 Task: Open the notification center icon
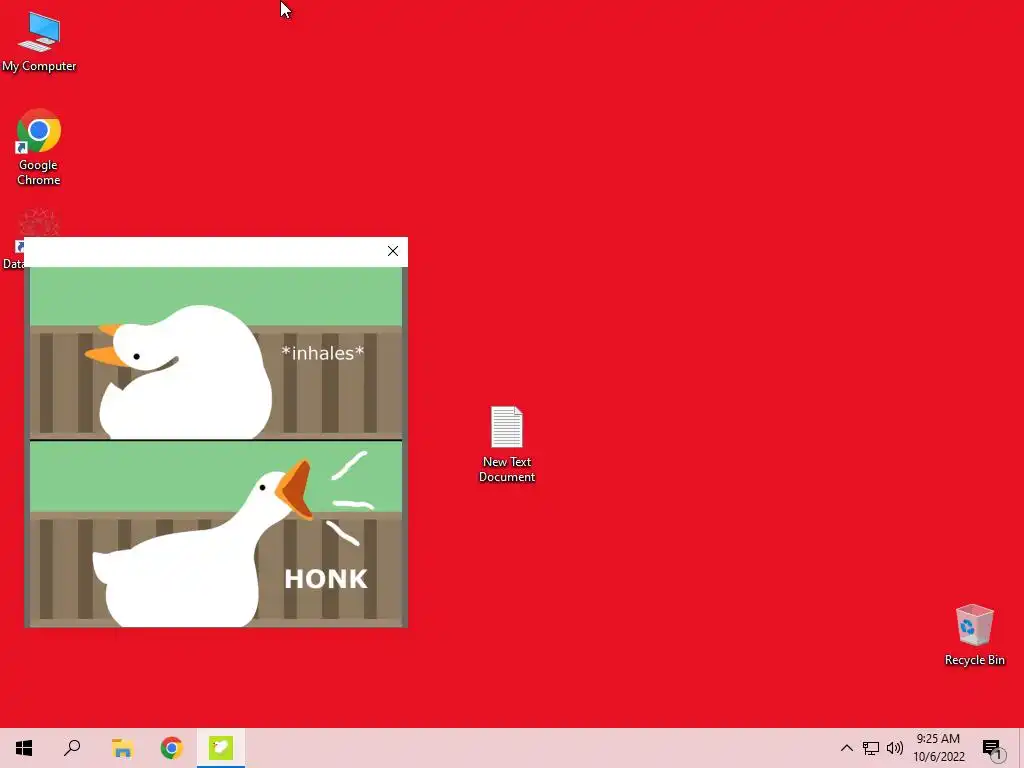point(993,749)
